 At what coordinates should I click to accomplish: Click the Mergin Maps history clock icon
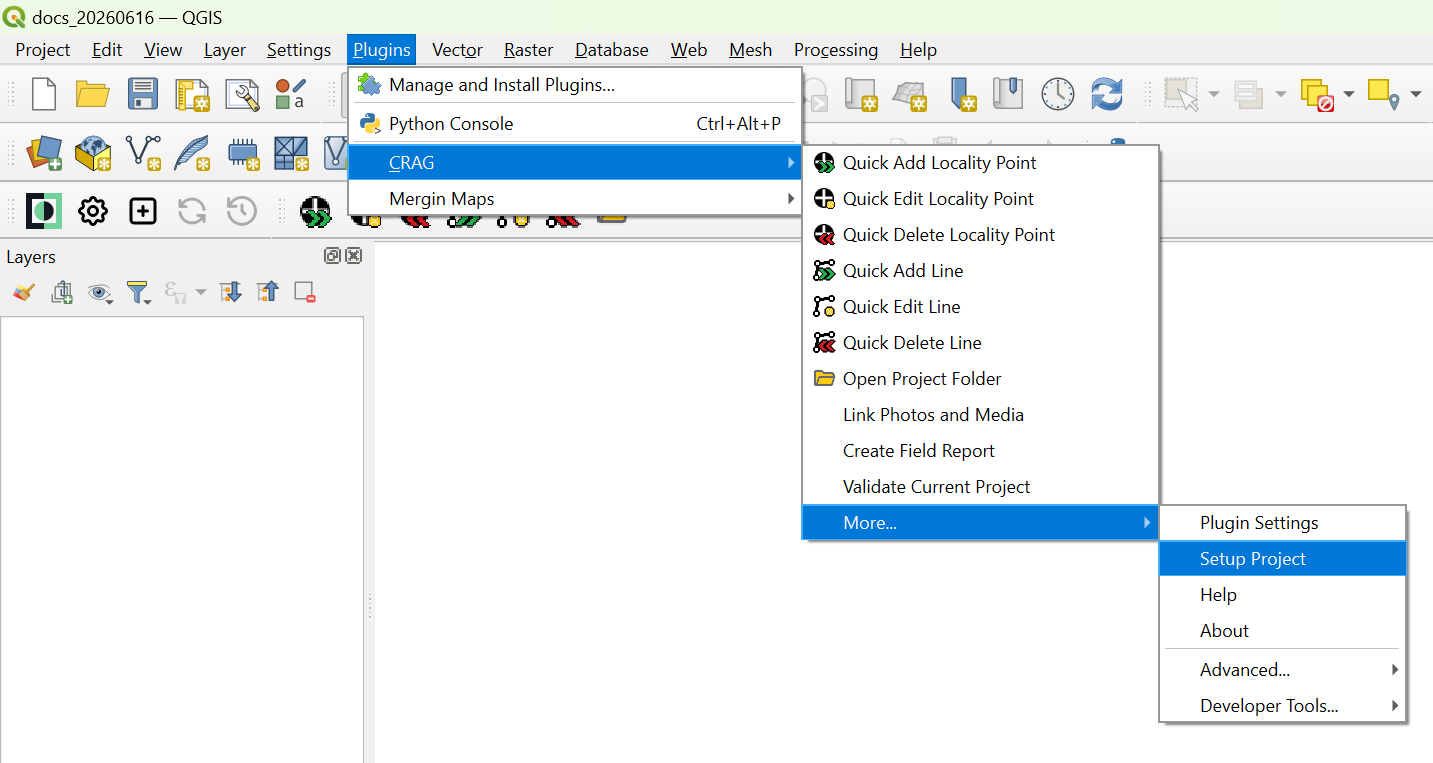point(242,211)
